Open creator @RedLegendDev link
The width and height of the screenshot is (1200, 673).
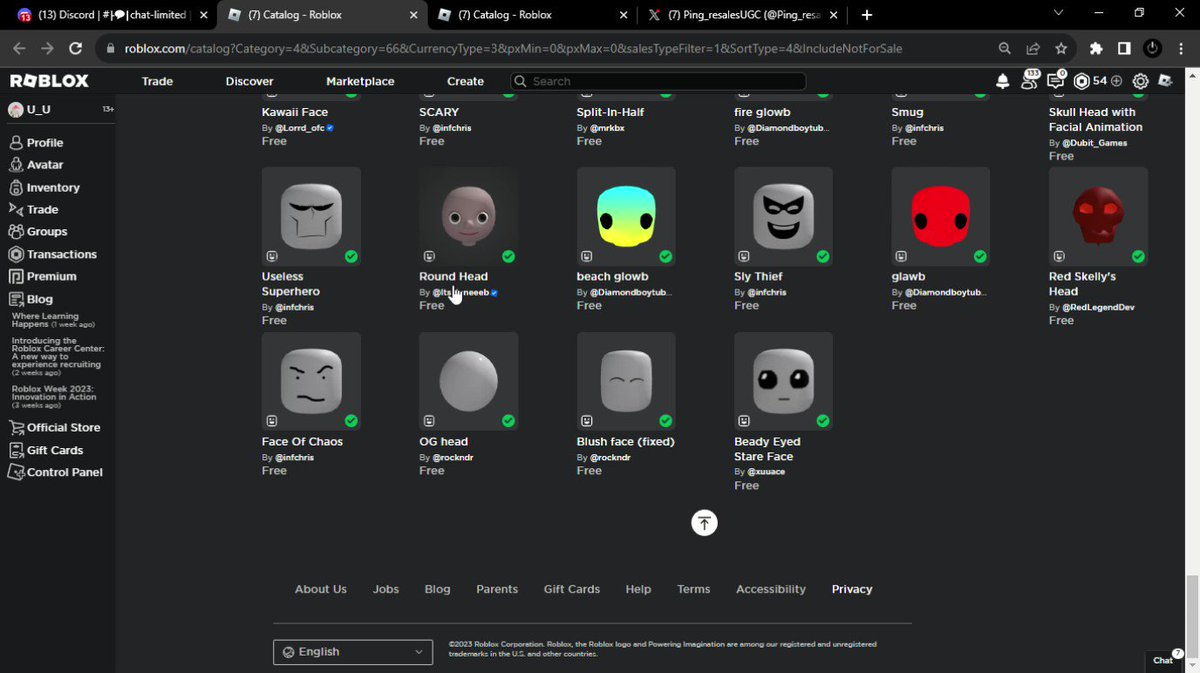(1098, 307)
